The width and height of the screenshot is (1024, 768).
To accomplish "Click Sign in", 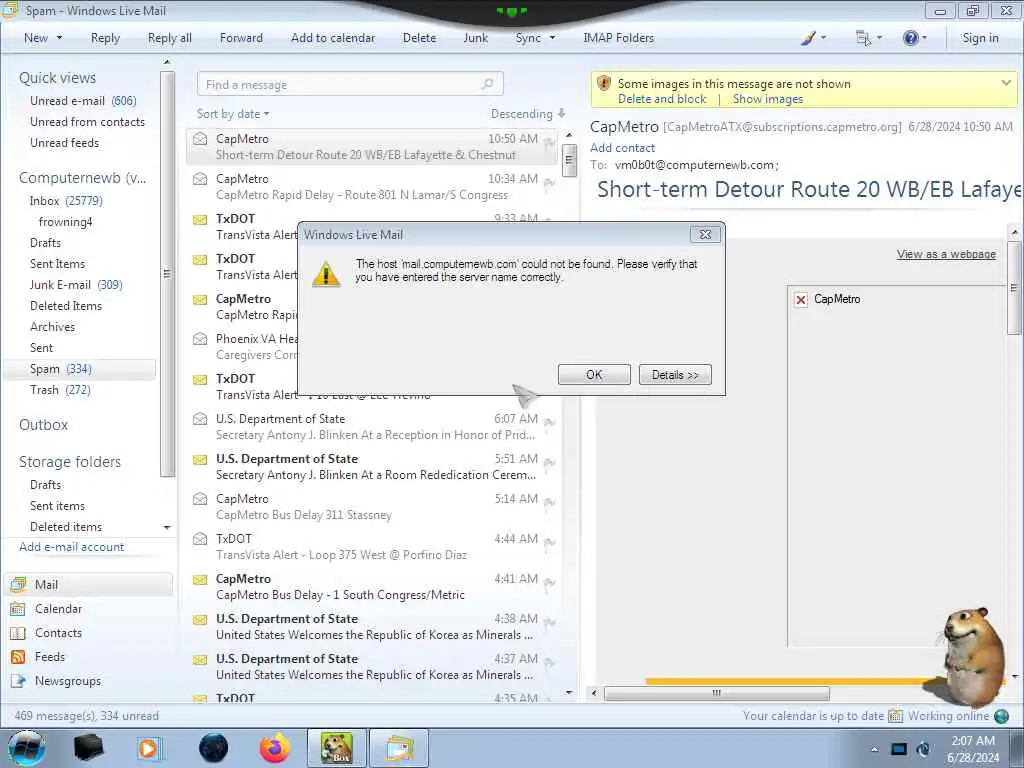I will point(980,38).
